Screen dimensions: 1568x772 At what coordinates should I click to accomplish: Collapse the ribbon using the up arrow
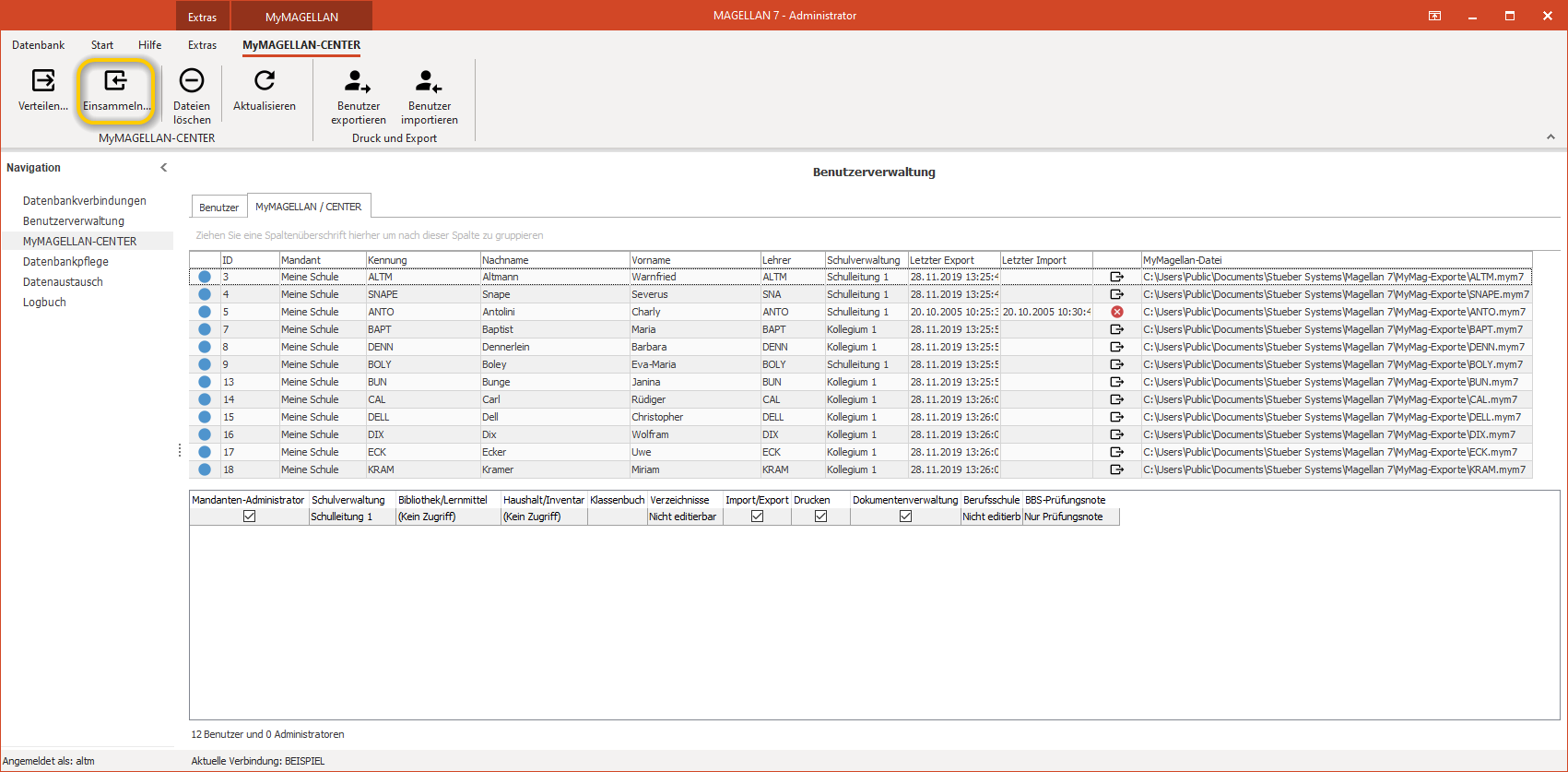tap(1550, 137)
